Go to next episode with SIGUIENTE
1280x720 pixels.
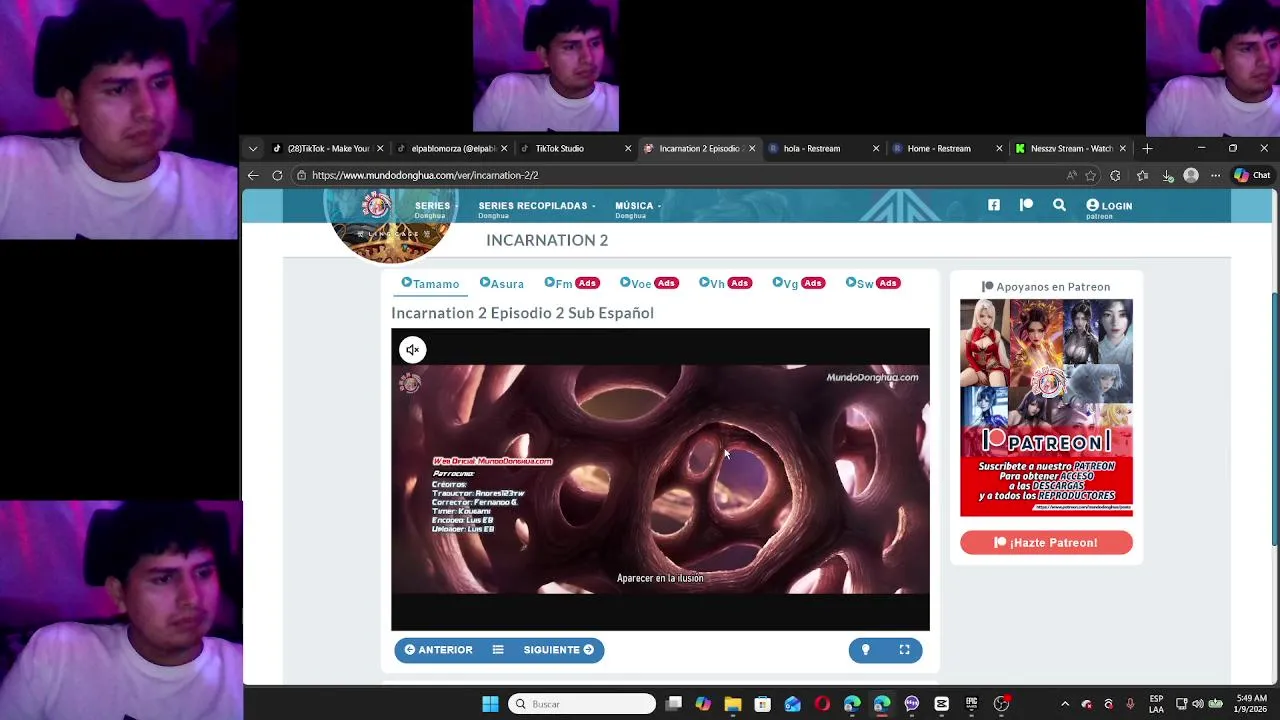click(x=559, y=650)
